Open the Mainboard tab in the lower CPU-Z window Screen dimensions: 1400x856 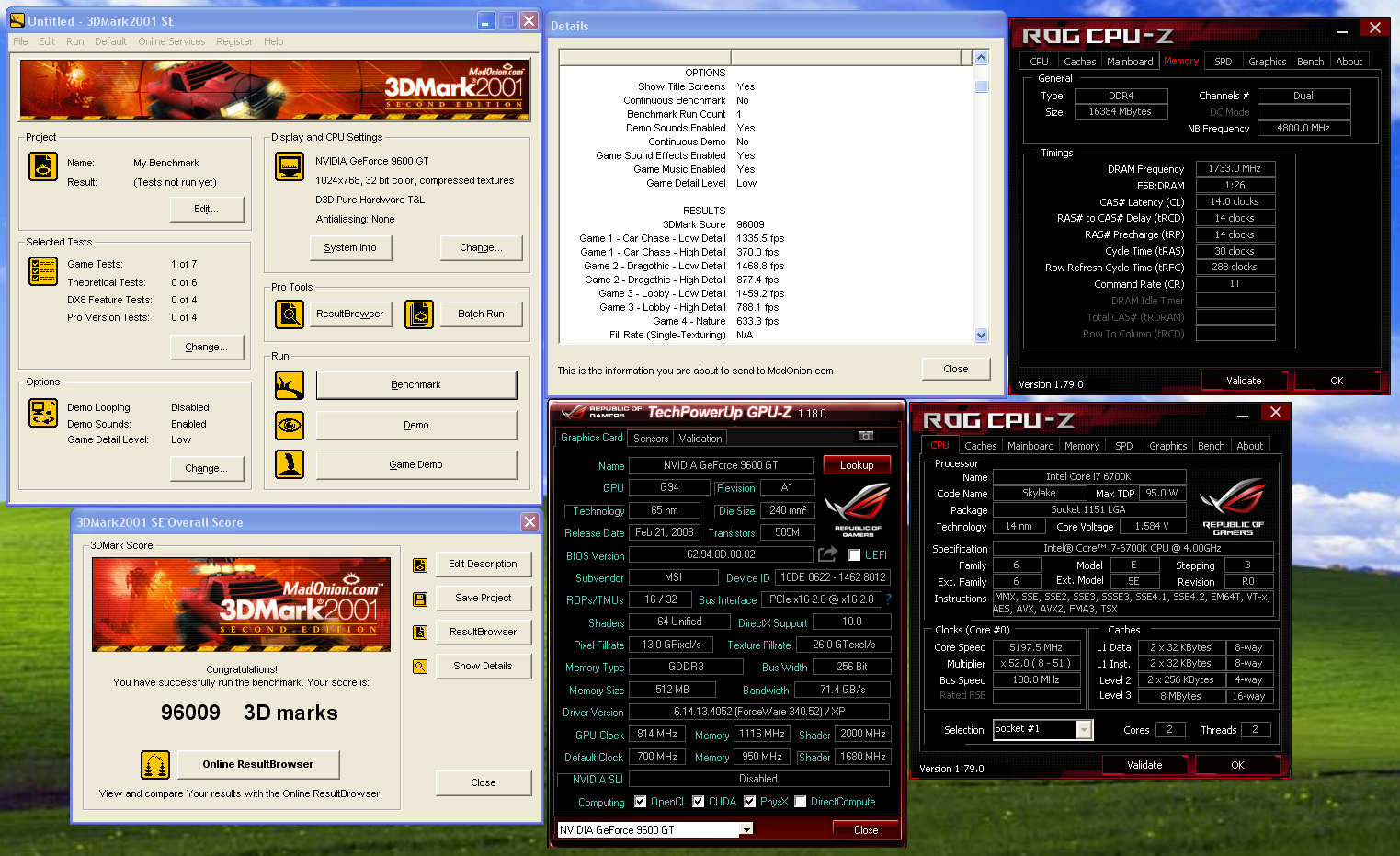coord(1030,446)
